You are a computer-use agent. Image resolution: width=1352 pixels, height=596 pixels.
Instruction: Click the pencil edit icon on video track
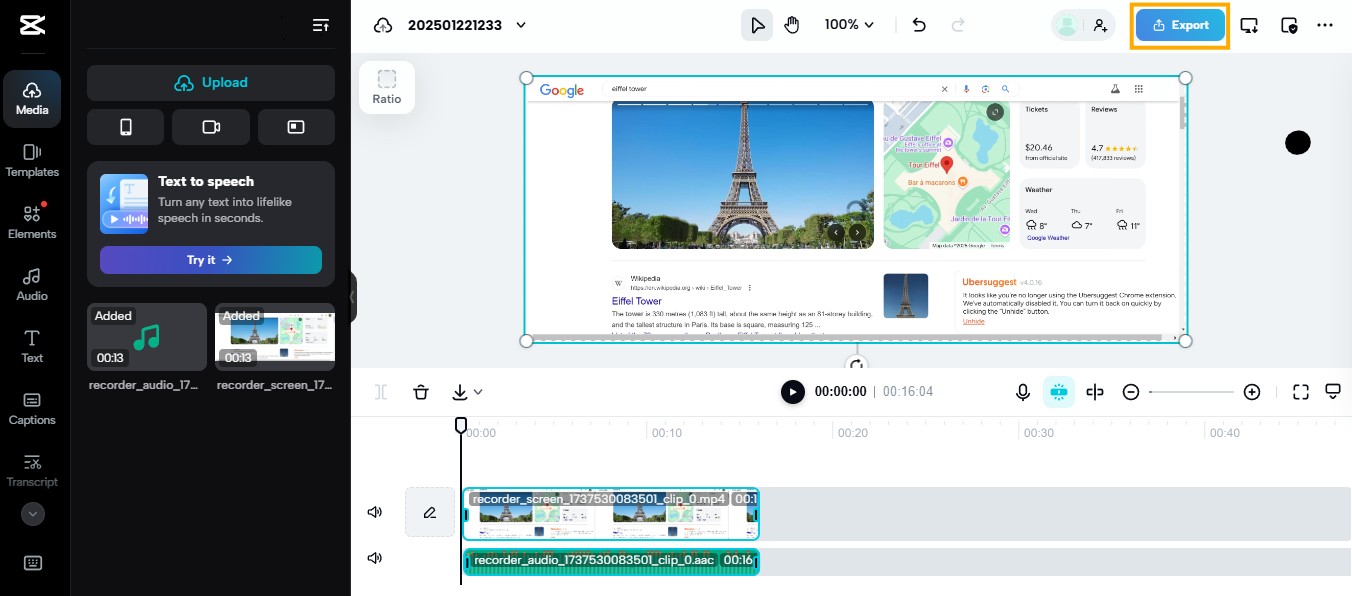(430, 513)
